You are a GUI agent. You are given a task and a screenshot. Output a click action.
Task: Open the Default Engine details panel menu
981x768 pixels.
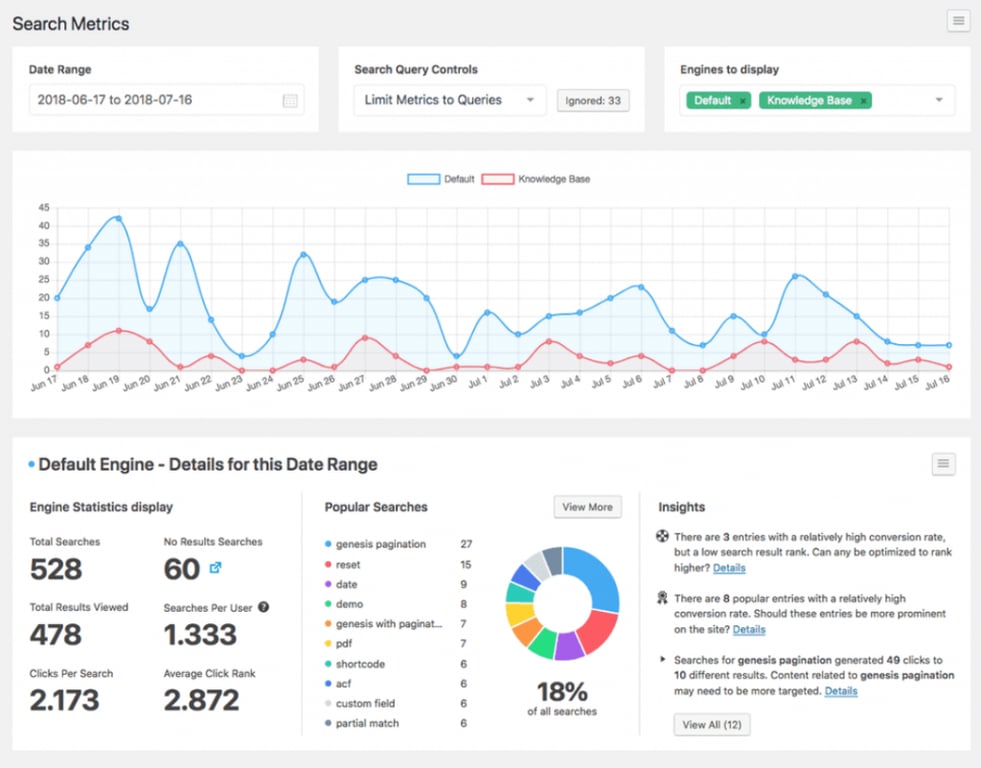click(941, 463)
